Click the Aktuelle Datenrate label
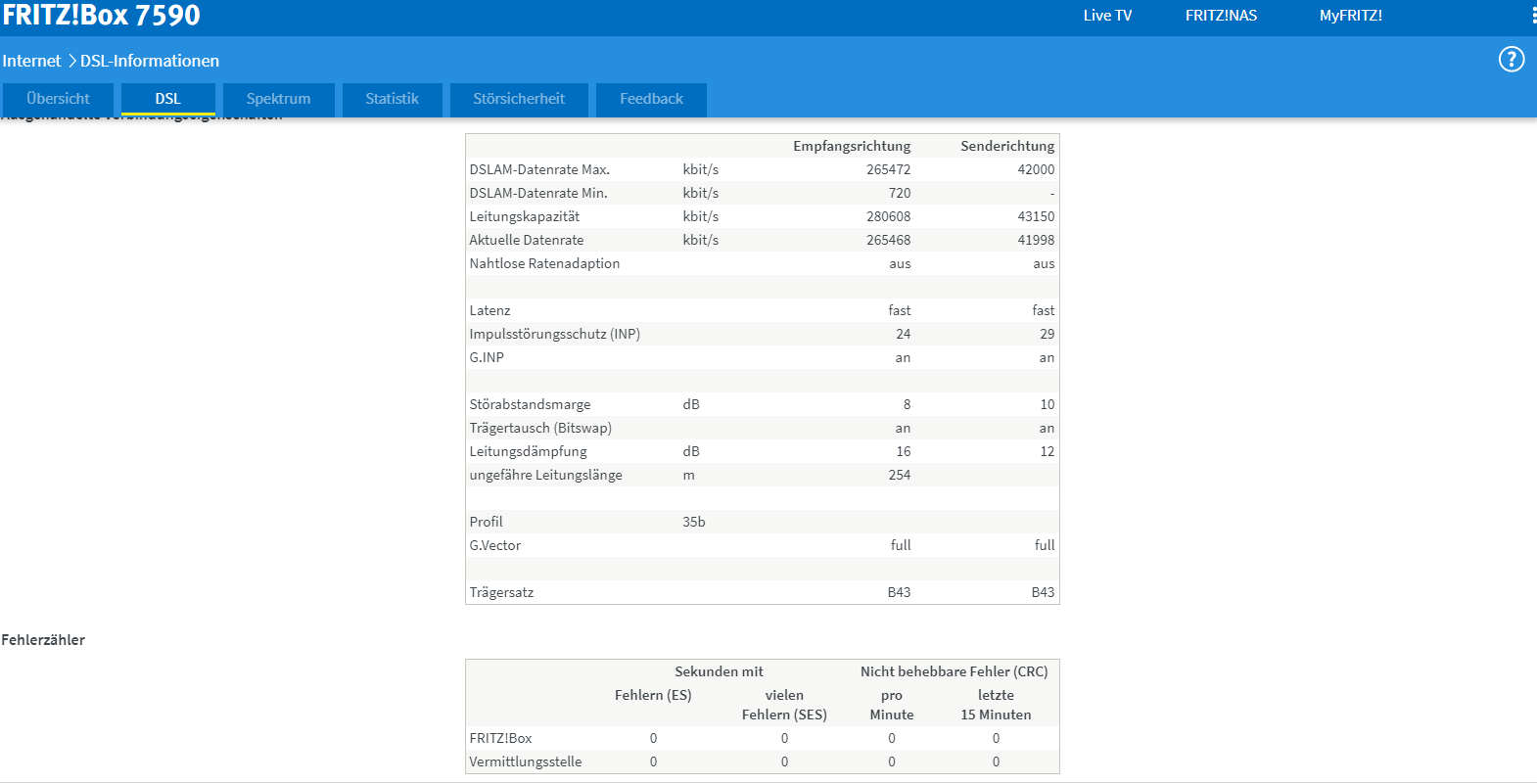Image resolution: width=1537 pixels, height=784 pixels. pyautogui.click(x=527, y=240)
